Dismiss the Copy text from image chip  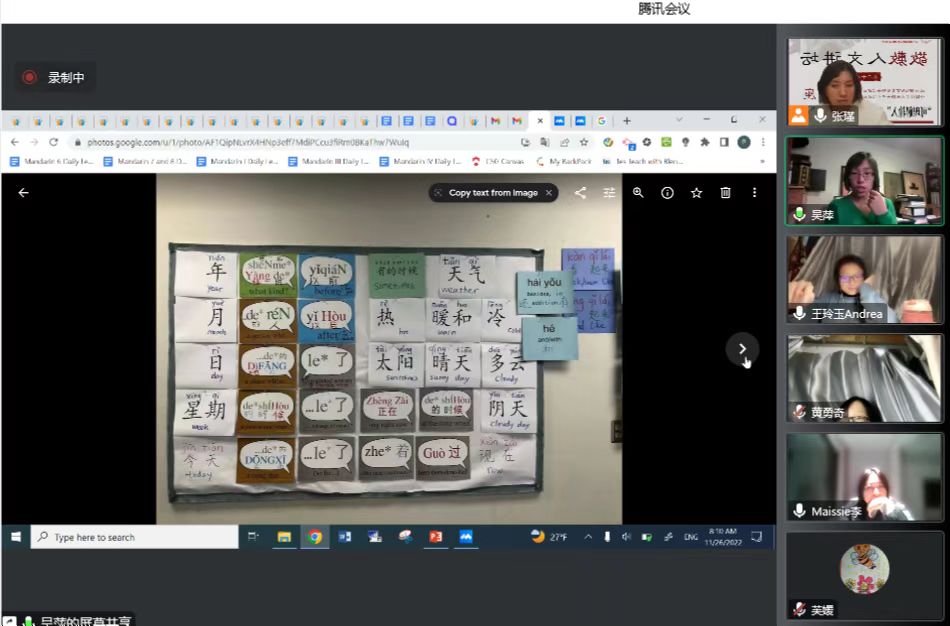coord(549,193)
